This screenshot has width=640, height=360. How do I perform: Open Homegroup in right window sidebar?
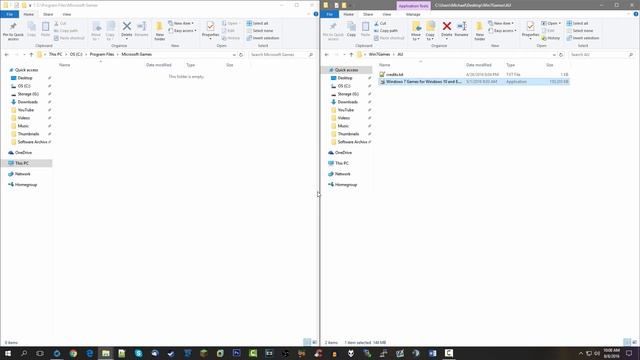[x=346, y=184]
